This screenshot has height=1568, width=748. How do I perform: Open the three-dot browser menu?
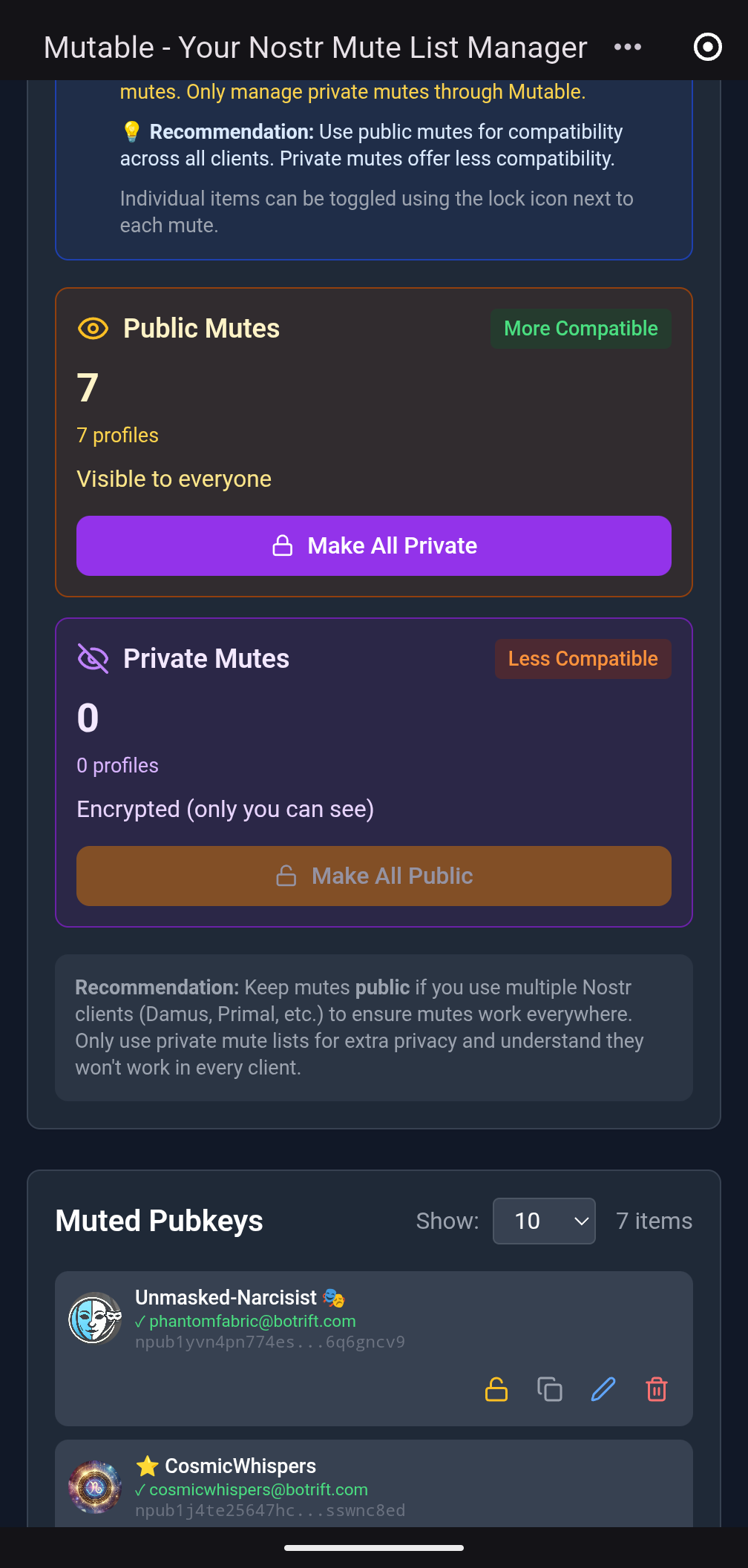(x=627, y=47)
